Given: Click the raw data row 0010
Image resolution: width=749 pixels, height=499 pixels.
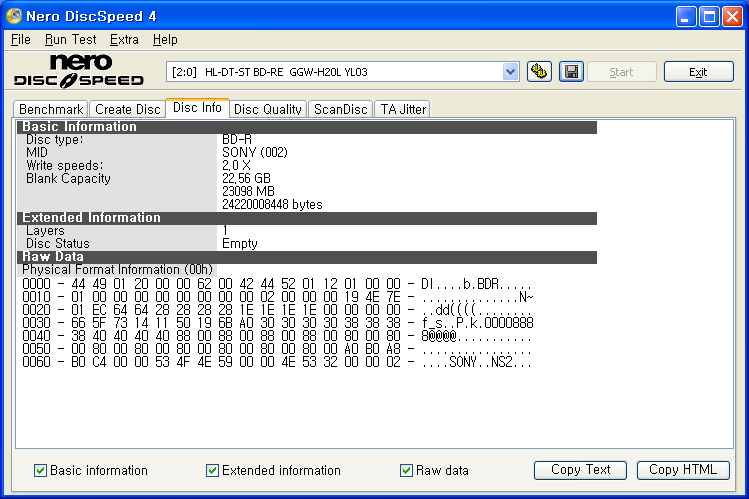Looking at the screenshot, I should pos(277,297).
